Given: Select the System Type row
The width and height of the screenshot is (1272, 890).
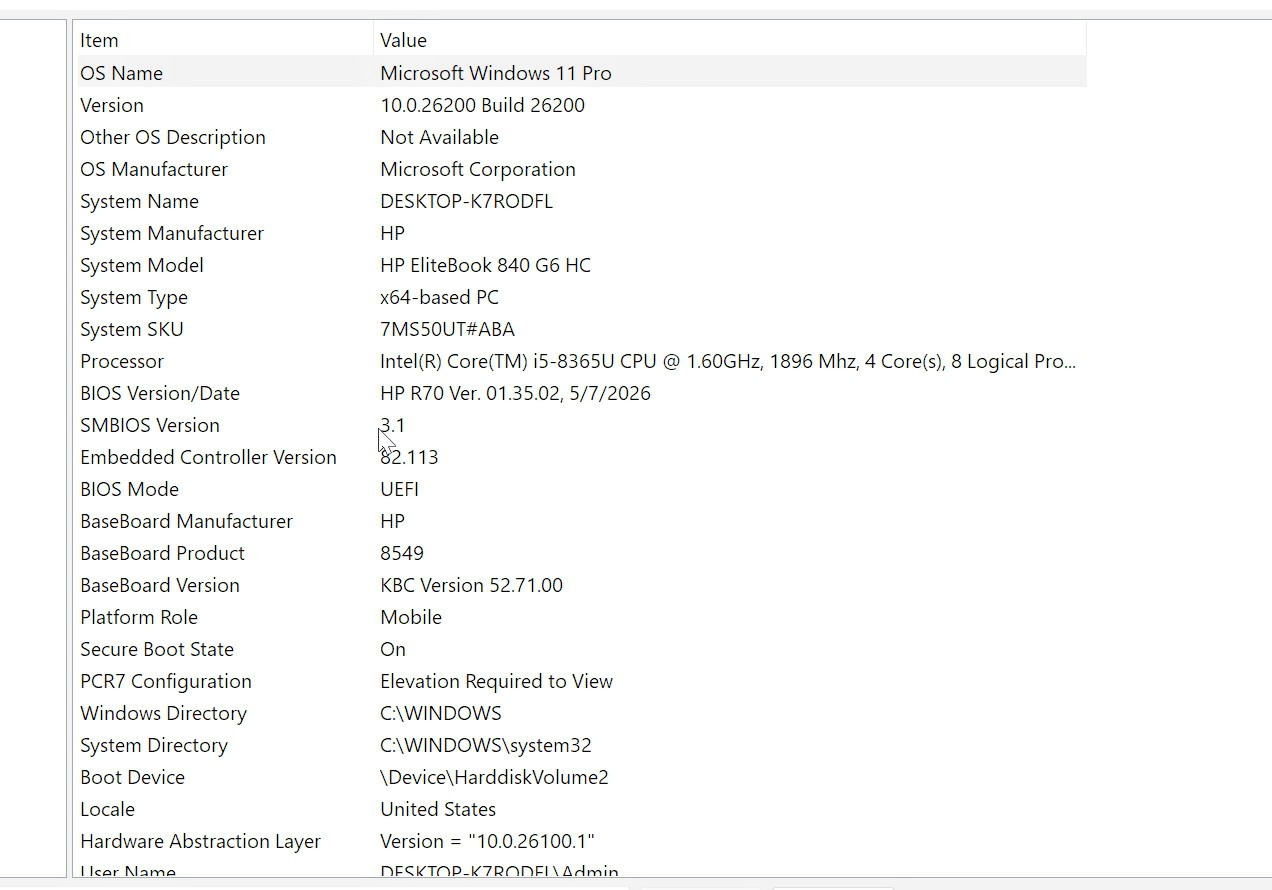Looking at the screenshot, I should (x=582, y=297).
